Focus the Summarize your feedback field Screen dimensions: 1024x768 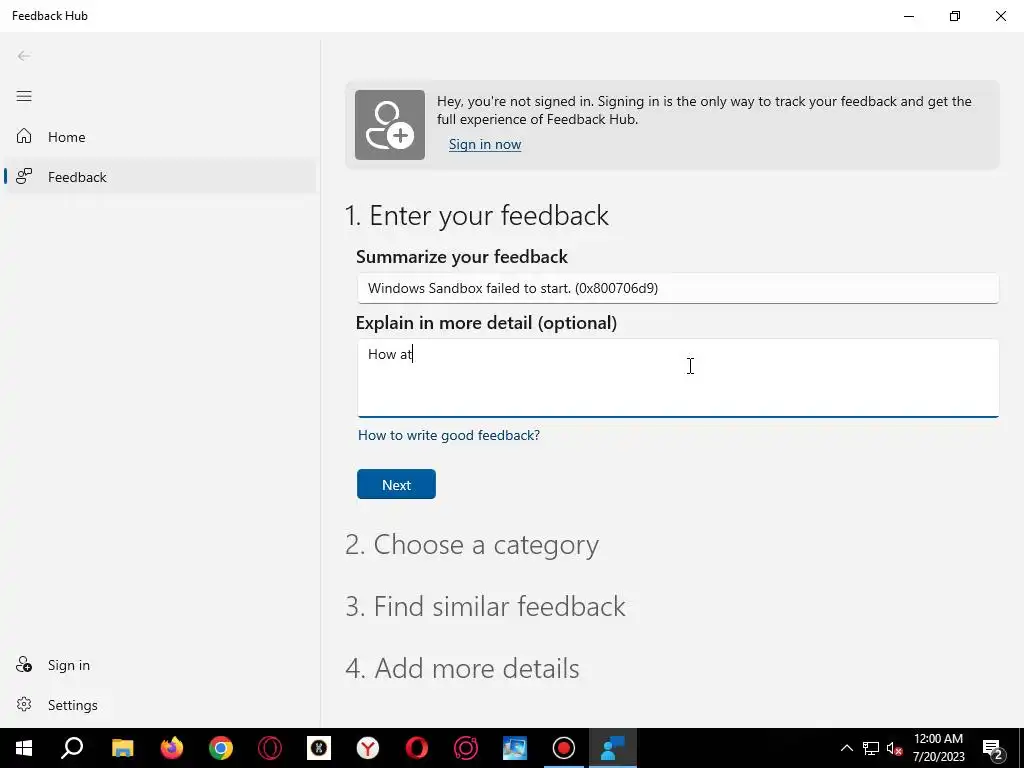(678, 288)
